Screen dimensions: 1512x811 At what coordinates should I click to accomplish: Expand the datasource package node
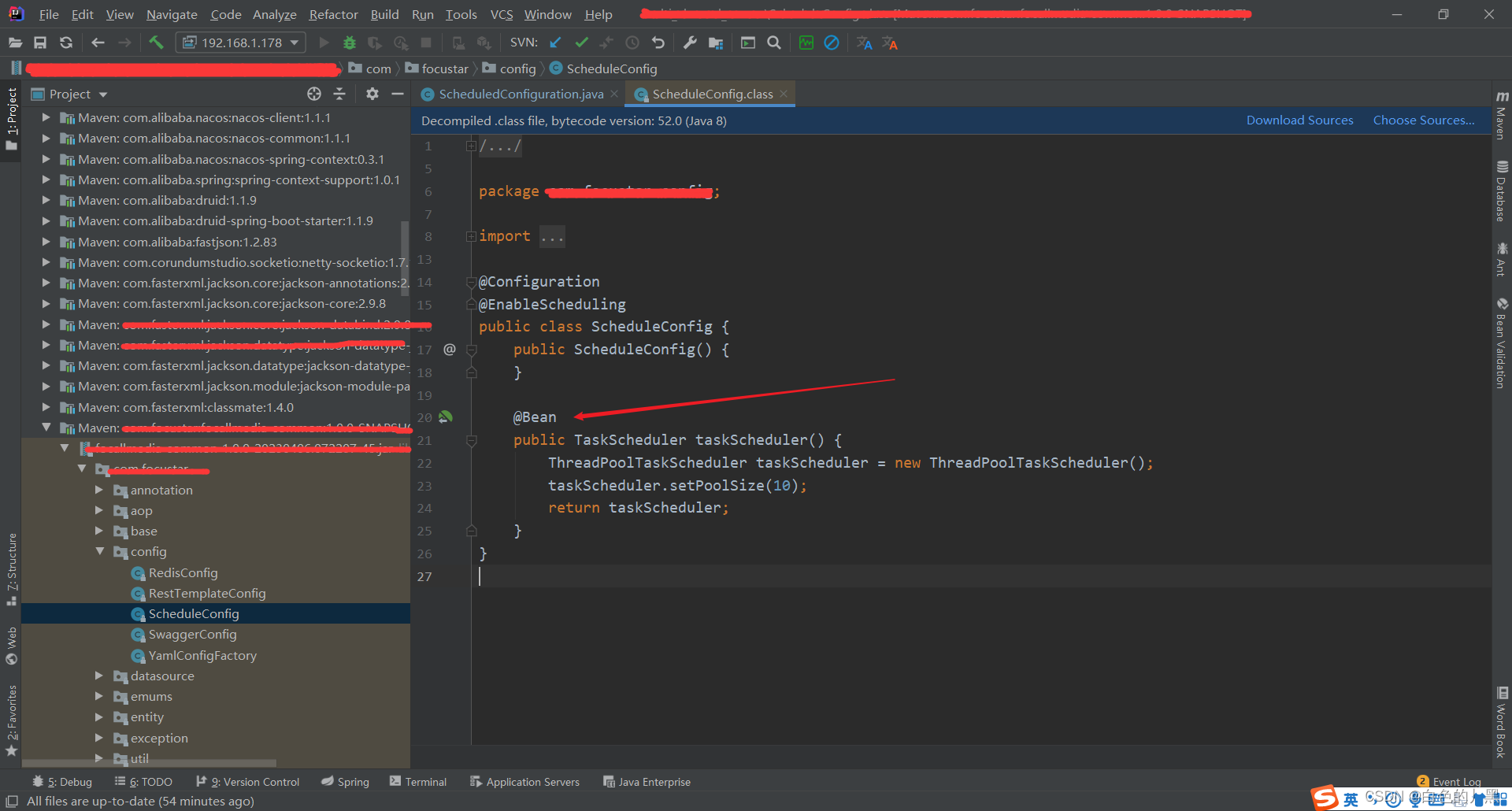coord(99,676)
